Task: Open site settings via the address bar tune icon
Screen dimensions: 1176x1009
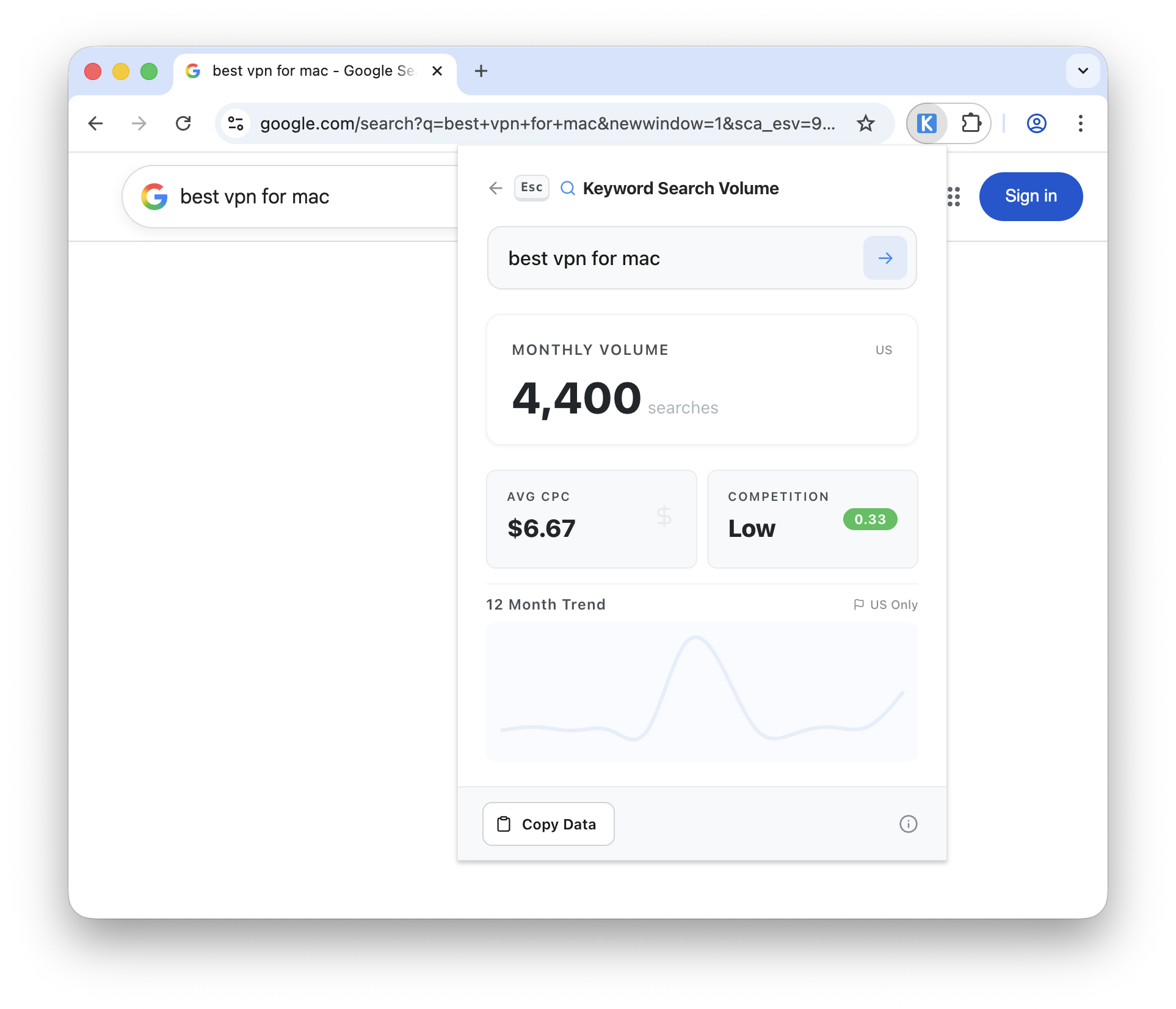Action: pos(235,123)
